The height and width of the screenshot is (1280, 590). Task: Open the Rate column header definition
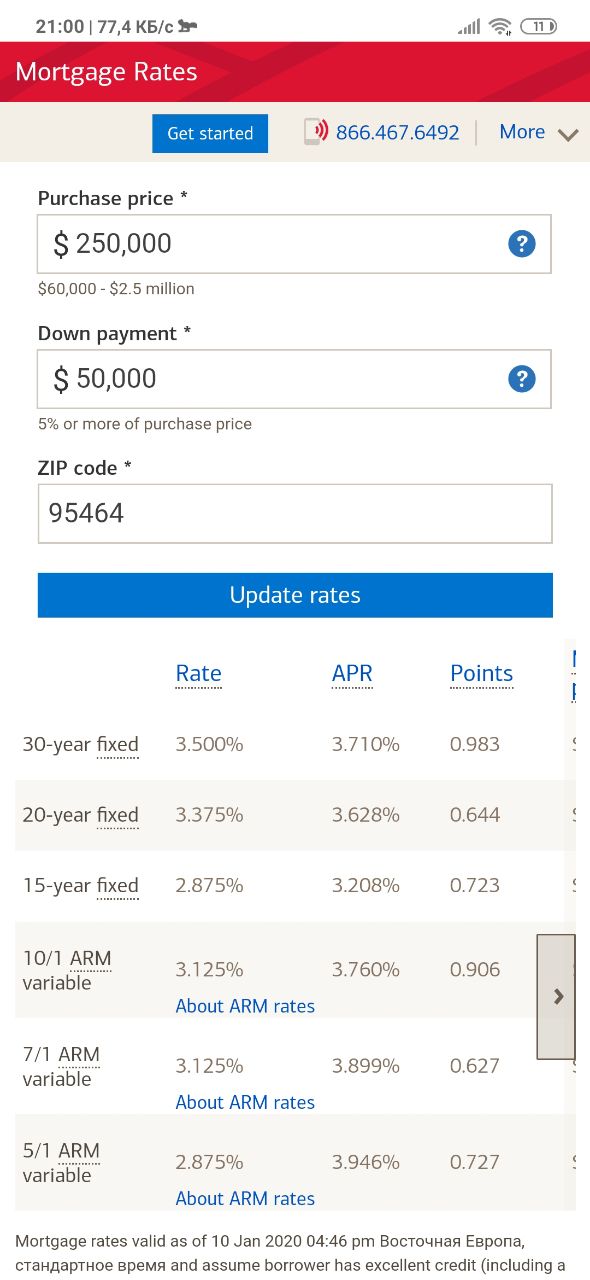pyautogui.click(x=198, y=674)
